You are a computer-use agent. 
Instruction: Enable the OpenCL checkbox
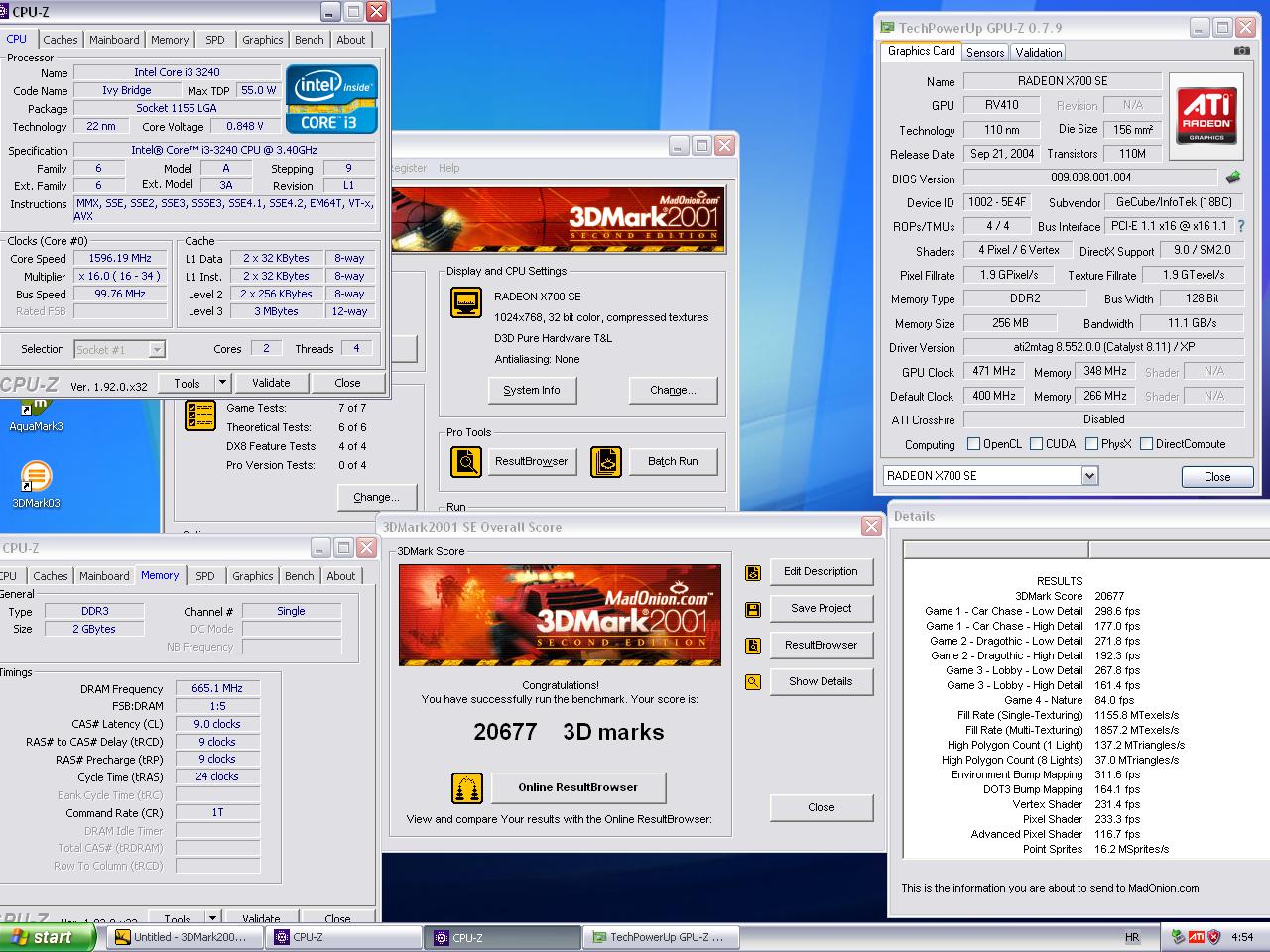tap(973, 444)
